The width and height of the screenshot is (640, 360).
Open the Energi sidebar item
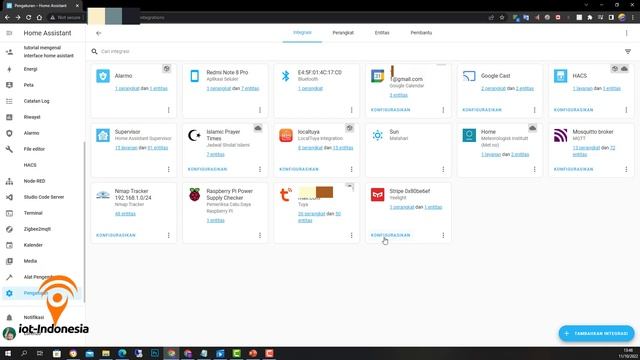pos(31,69)
